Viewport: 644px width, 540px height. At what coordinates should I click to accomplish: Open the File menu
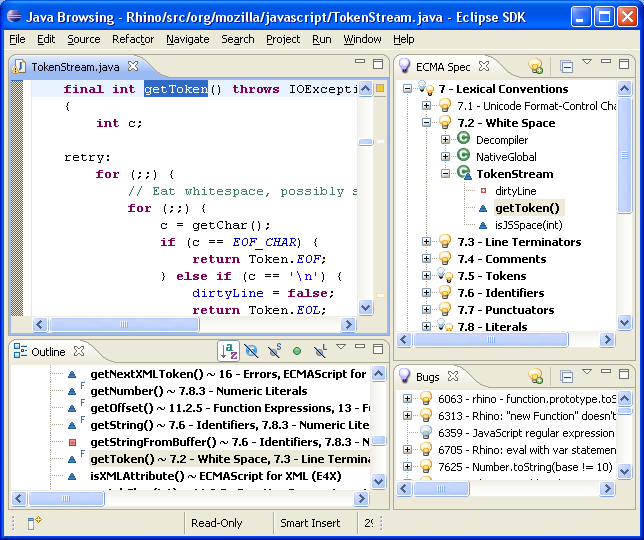pyautogui.click(x=17, y=39)
